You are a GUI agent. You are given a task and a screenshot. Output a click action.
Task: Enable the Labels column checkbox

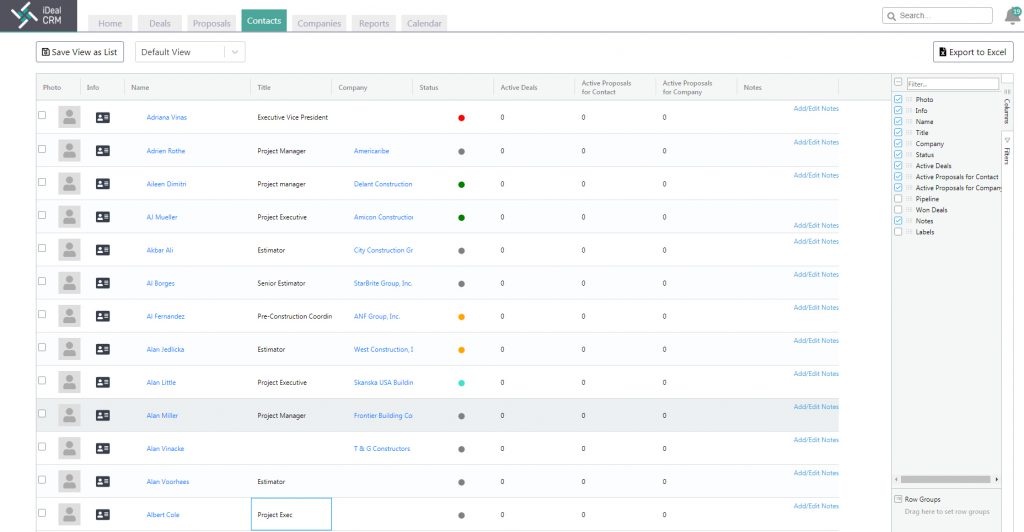click(898, 232)
